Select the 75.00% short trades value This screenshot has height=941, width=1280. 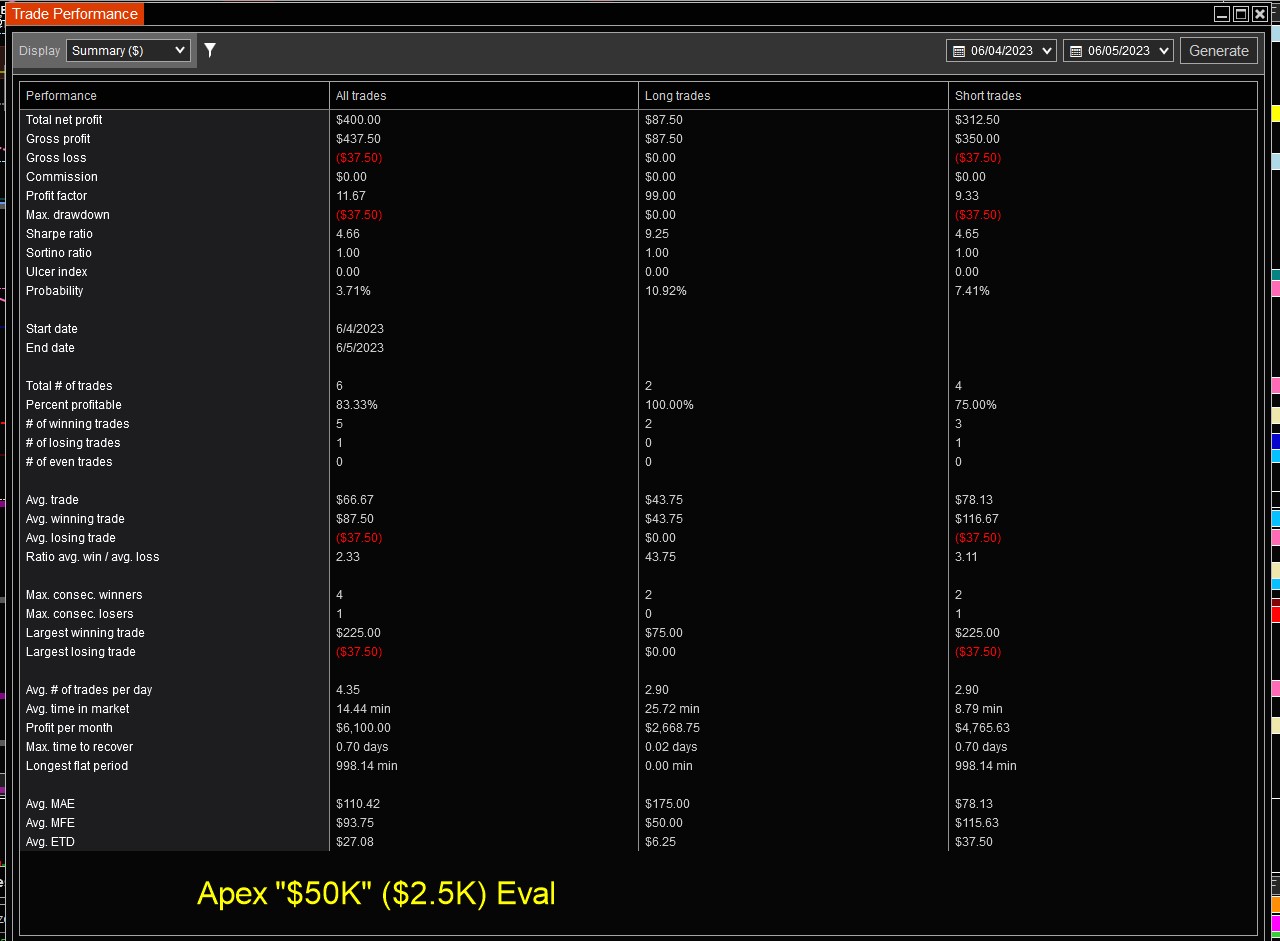point(976,405)
